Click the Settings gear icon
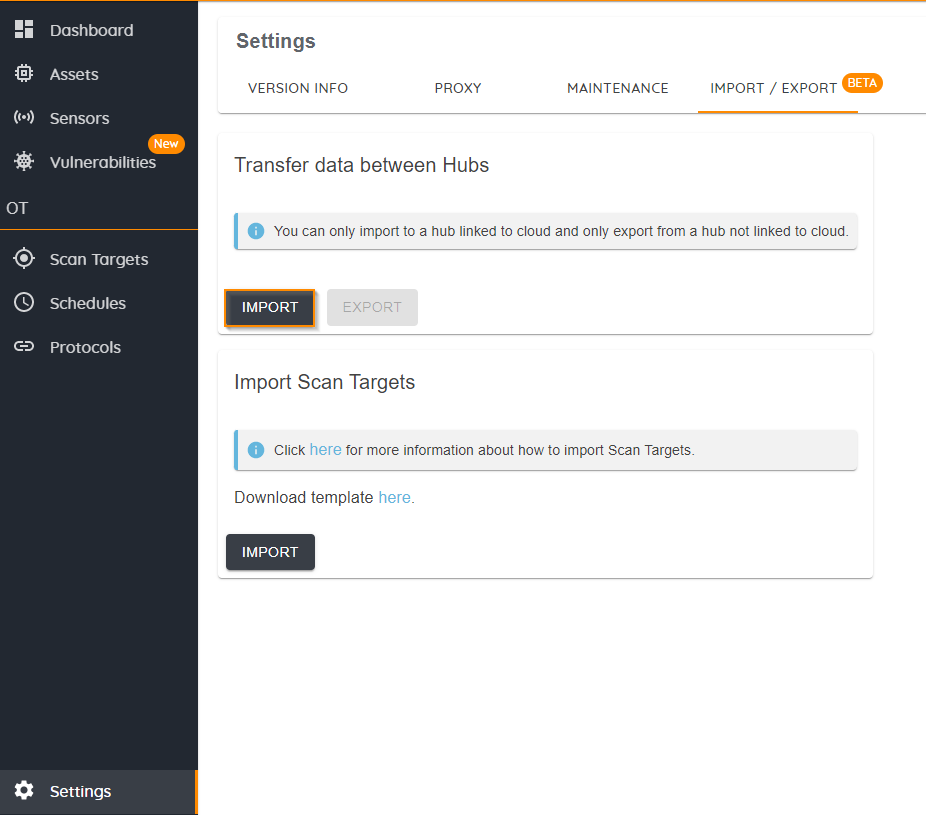This screenshot has width=926, height=815. 24,791
